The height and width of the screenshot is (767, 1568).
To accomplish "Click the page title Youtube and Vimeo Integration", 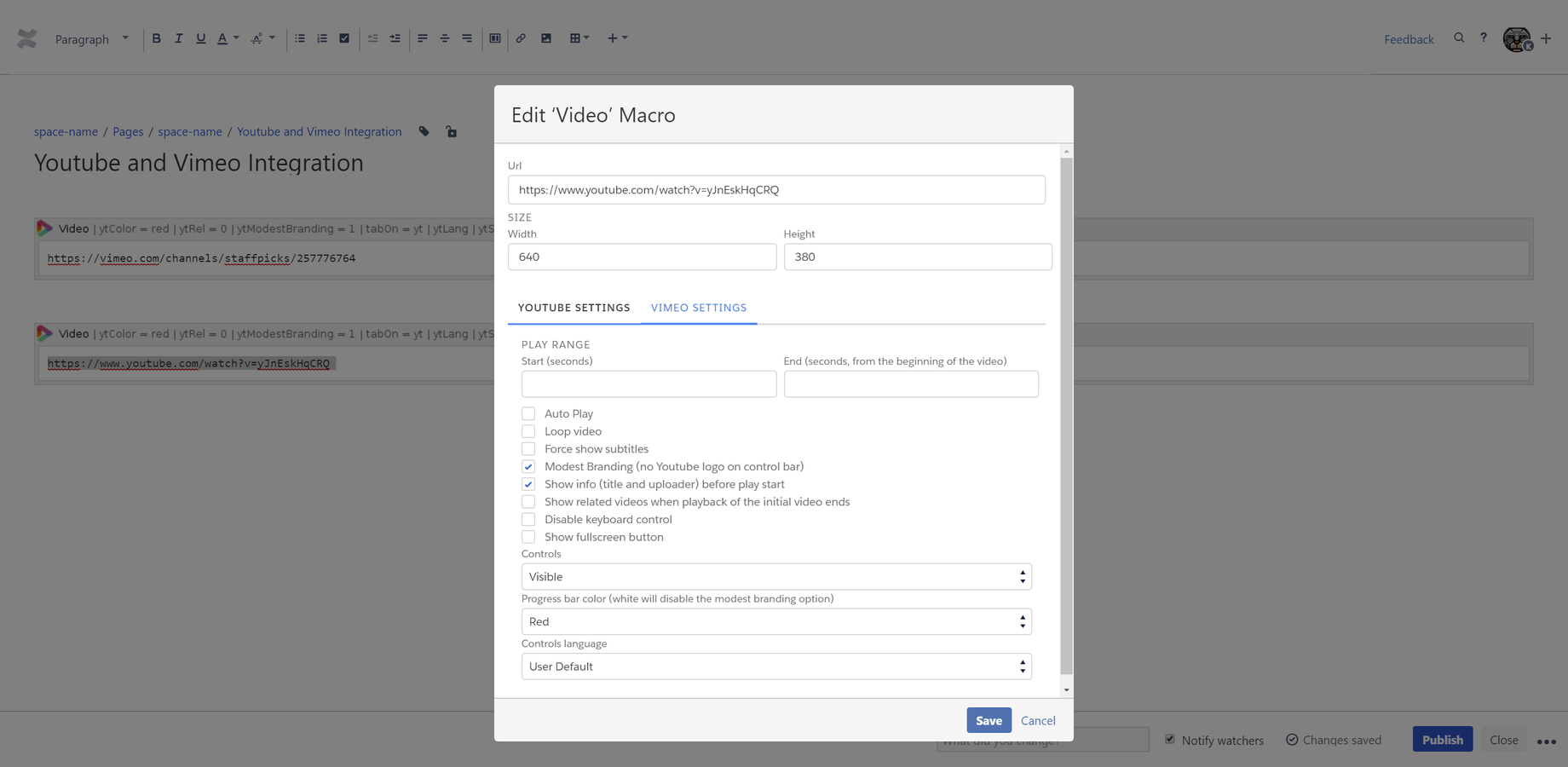I will tap(199, 163).
